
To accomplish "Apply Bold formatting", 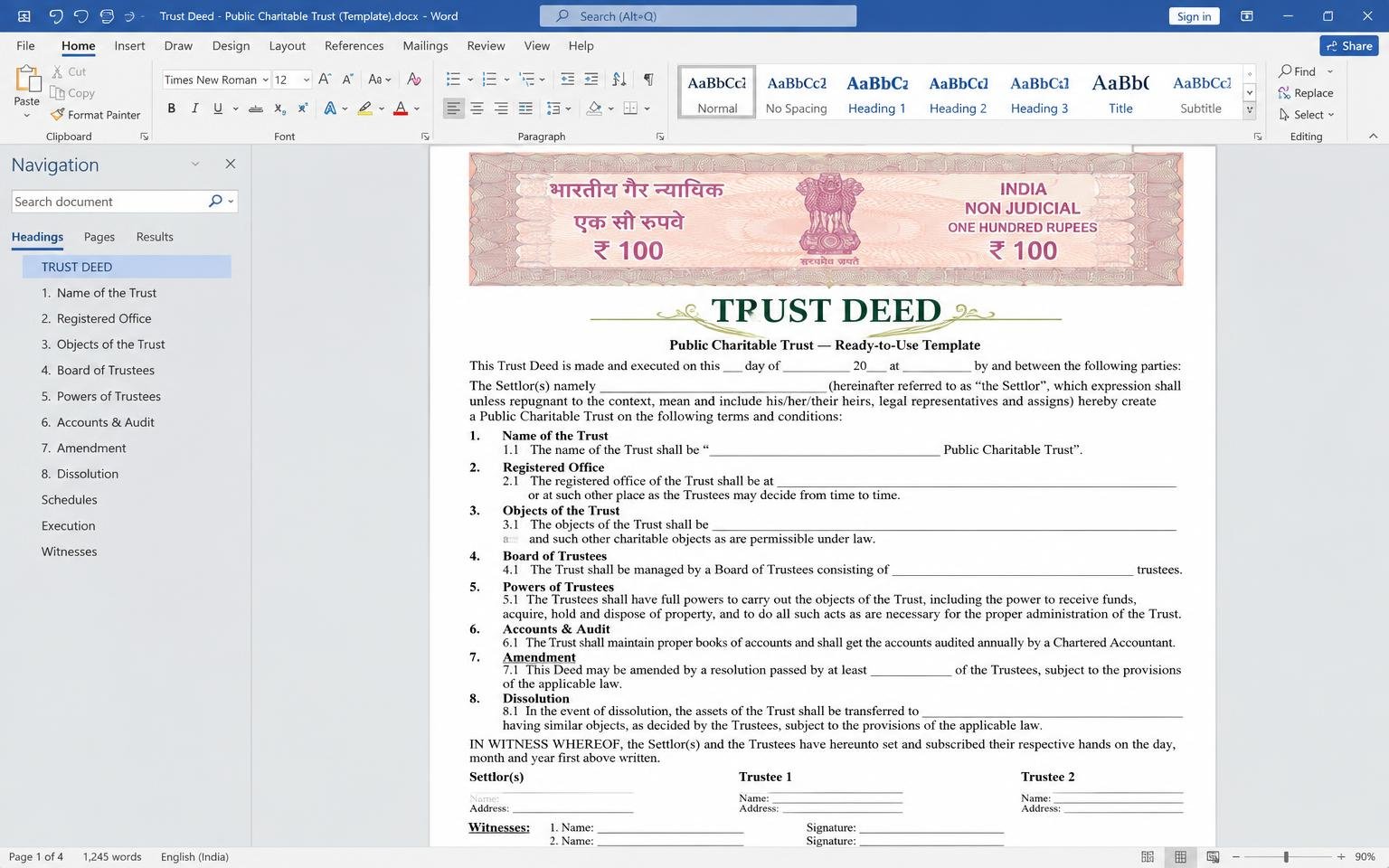I will [x=171, y=108].
